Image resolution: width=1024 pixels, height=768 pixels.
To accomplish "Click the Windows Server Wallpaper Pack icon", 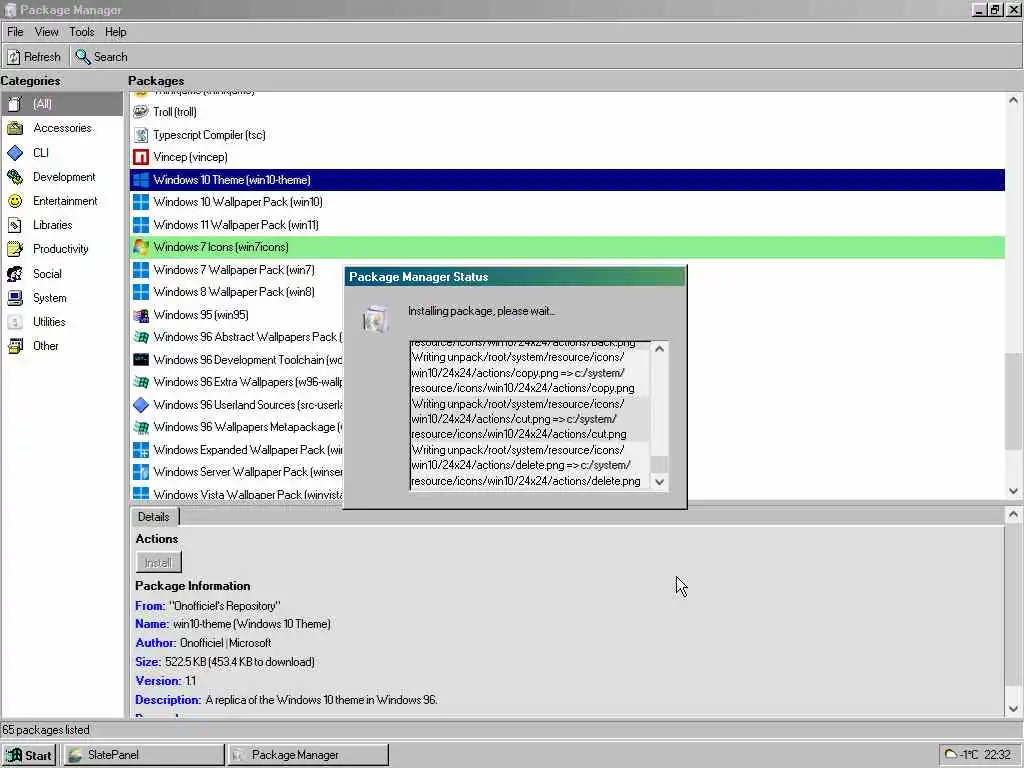I will pyautogui.click(x=140, y=472).
